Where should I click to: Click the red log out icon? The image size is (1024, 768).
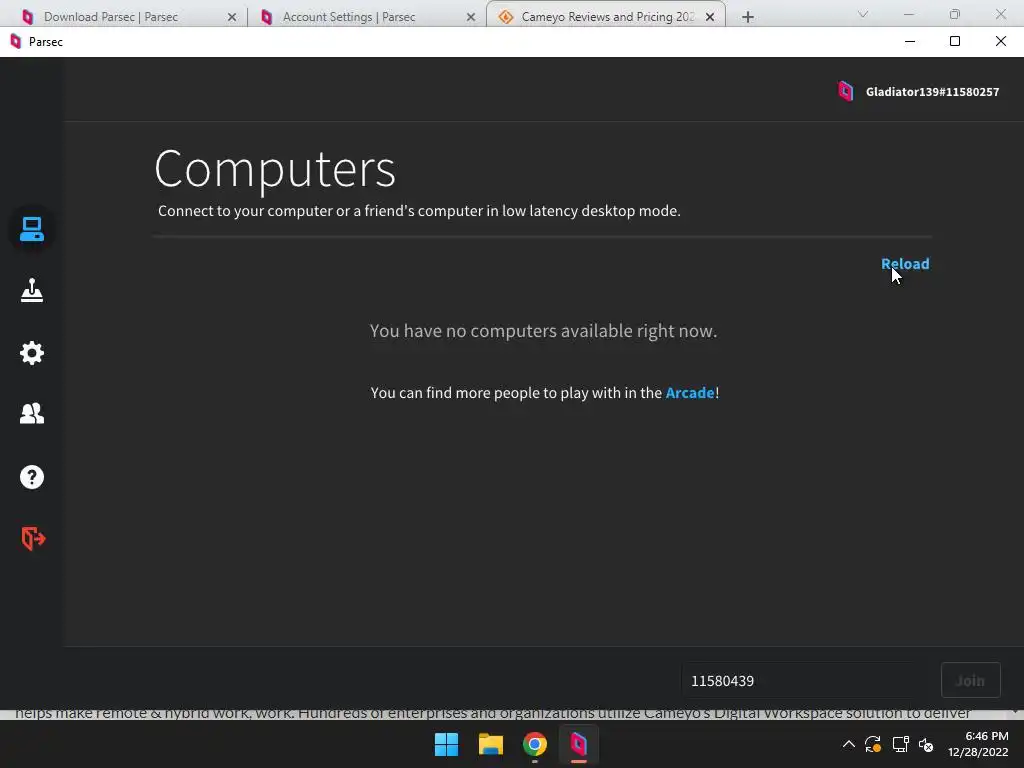(33, 538)
